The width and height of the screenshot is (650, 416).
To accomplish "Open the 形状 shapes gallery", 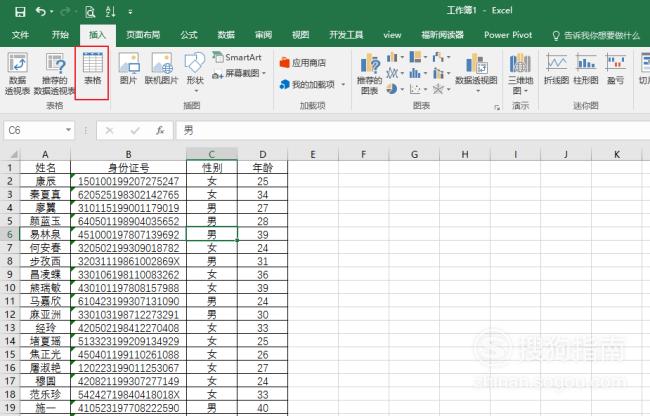I will [195, 72].
